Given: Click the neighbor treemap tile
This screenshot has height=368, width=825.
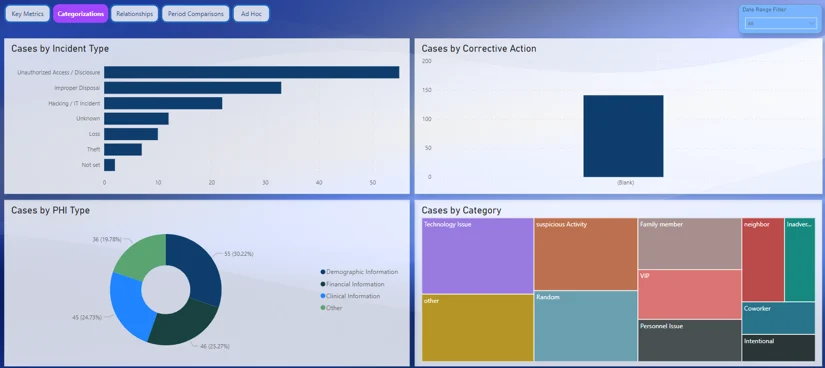Looking at the screenshot, I should [x=763, y=260].
